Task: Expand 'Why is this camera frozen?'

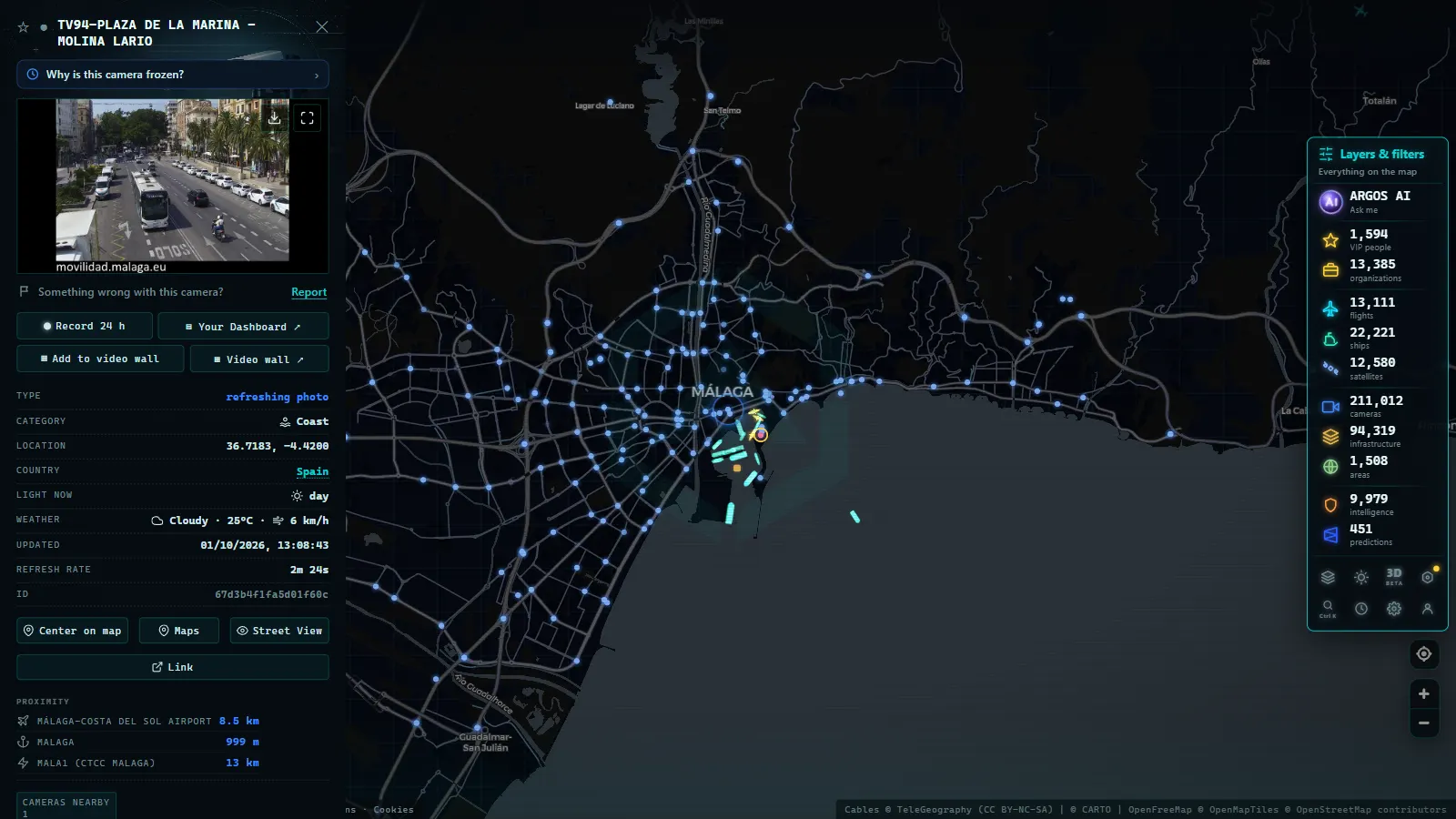Action: coord(173,75)
